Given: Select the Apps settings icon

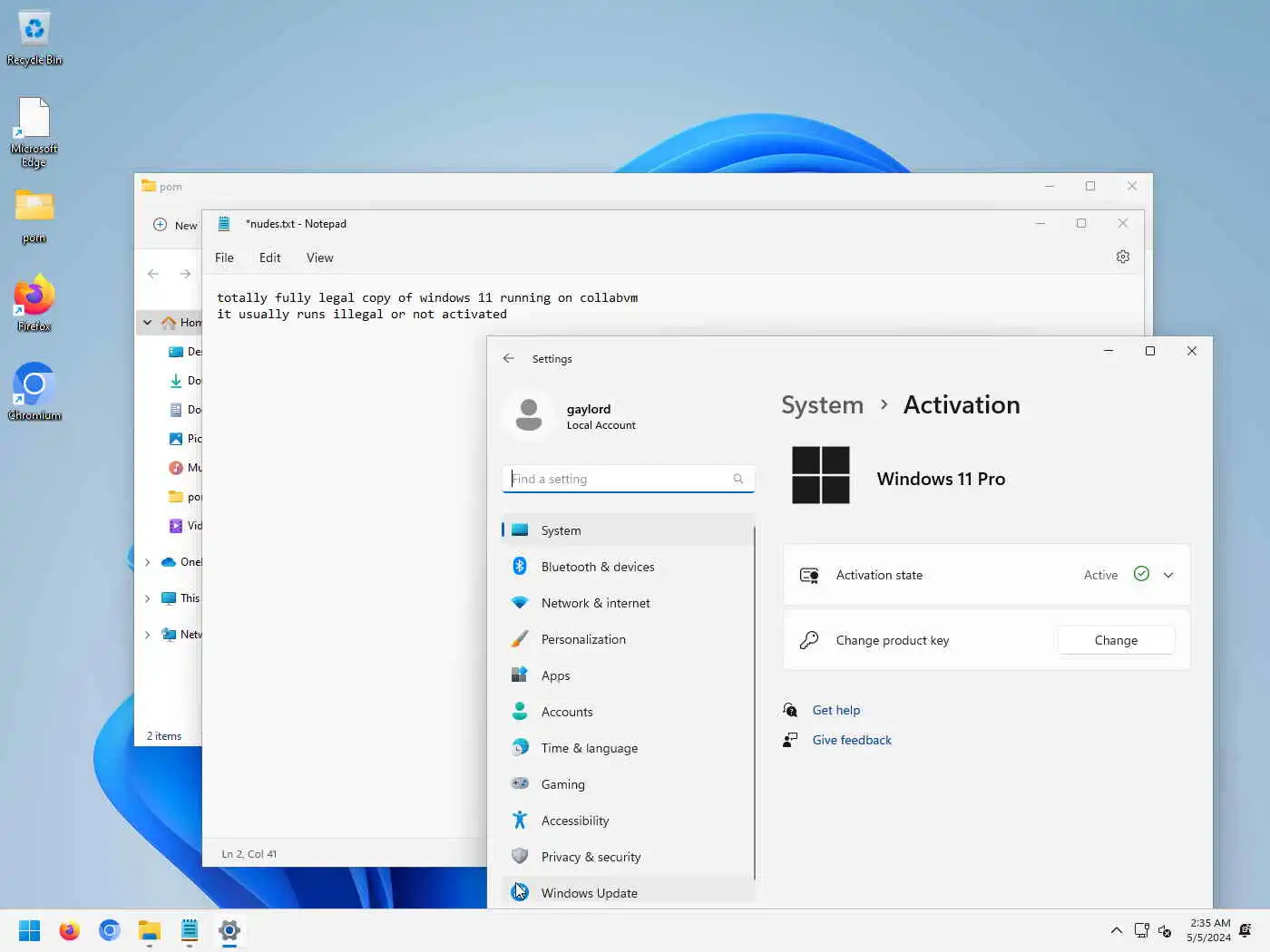Looking at the screenshot, I should (x=520, y=675).
